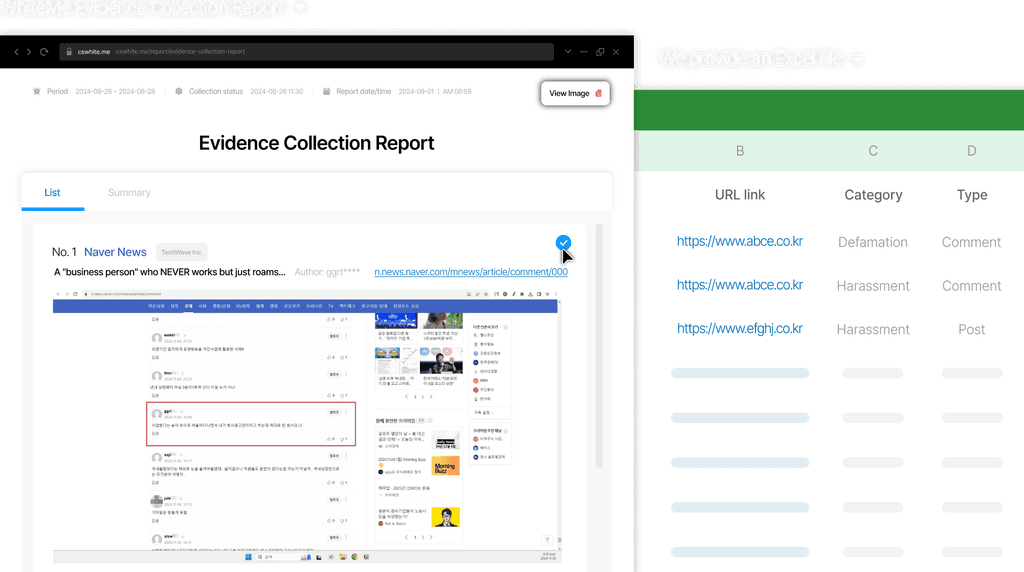
Task: Select Harassment cell in the Comment row
Action: (873, 286)
